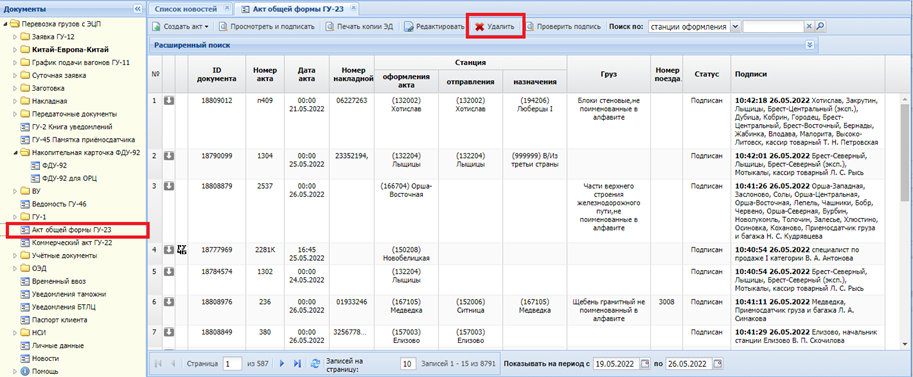Clear the search field with X icon
913x377 pixels.
pyautogui.click(x=809, y=27)
